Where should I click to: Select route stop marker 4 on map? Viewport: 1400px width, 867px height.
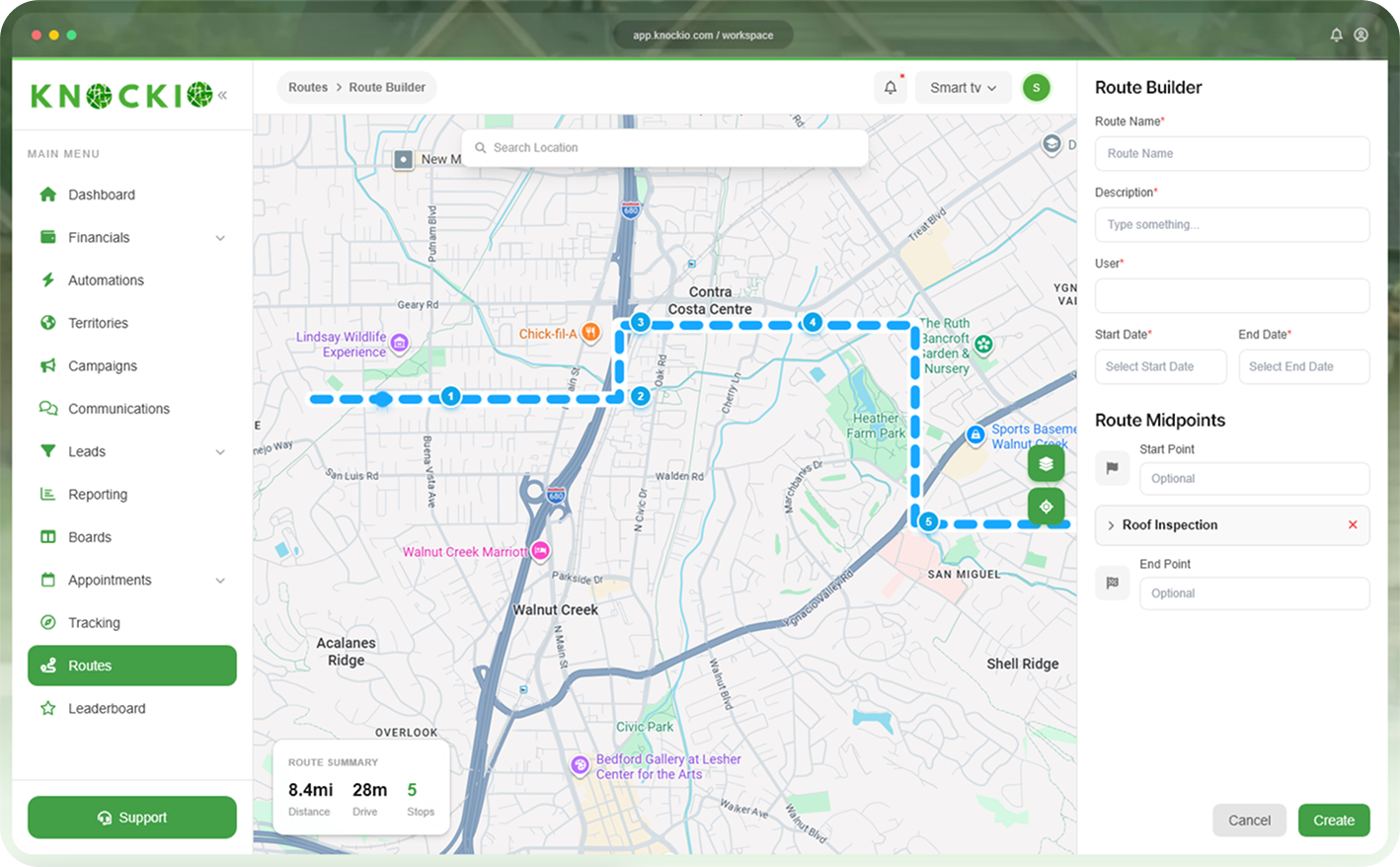(x=813, y=322)
